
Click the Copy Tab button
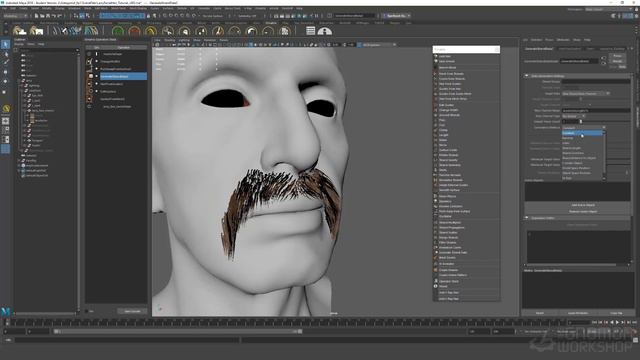click(x=616, y=313)
